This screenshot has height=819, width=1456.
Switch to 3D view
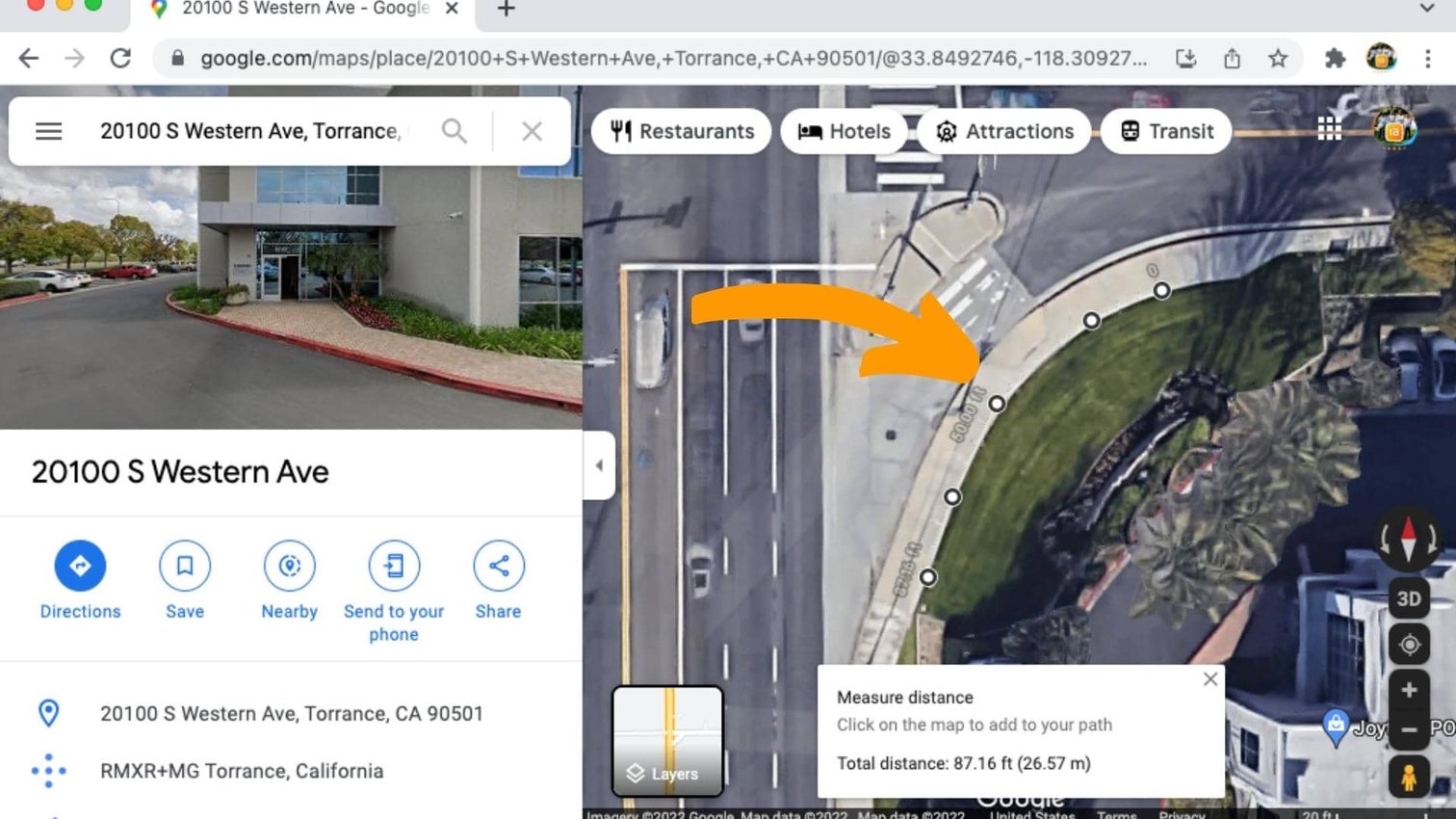point(1409,598)
